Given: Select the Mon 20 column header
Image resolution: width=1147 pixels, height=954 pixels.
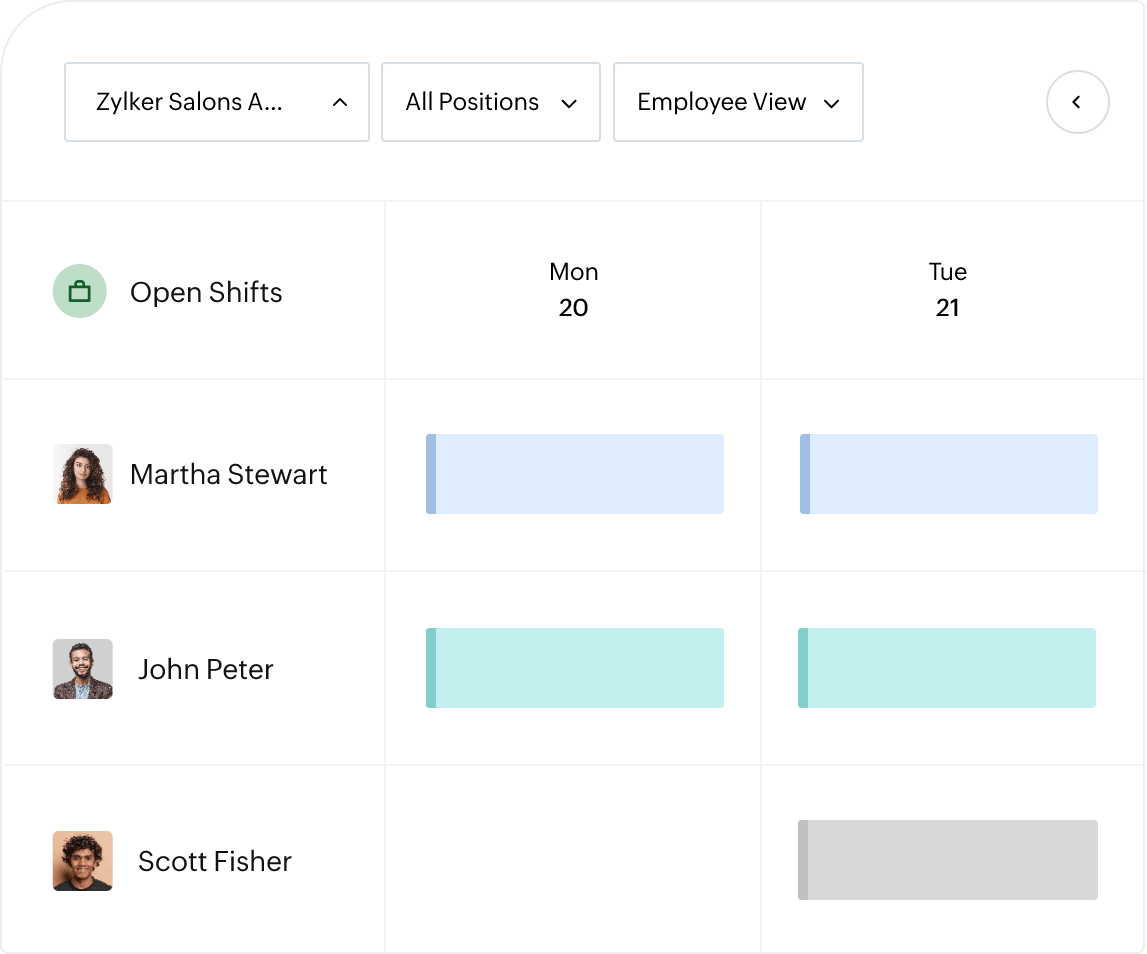Looking at the screenshot, I should point(573,290).
